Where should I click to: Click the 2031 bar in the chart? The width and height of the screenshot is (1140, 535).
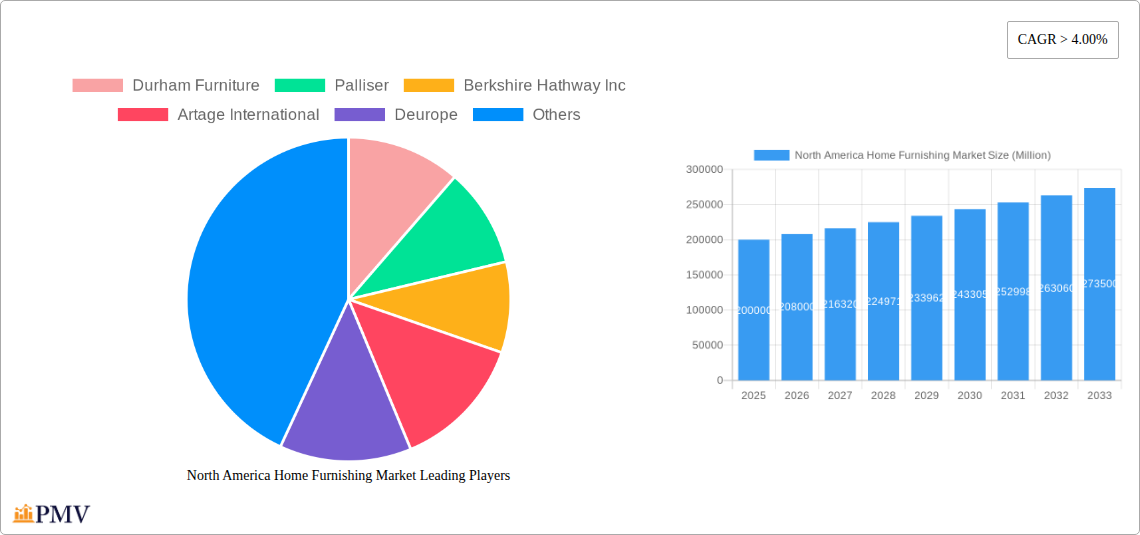point(1013,291)
